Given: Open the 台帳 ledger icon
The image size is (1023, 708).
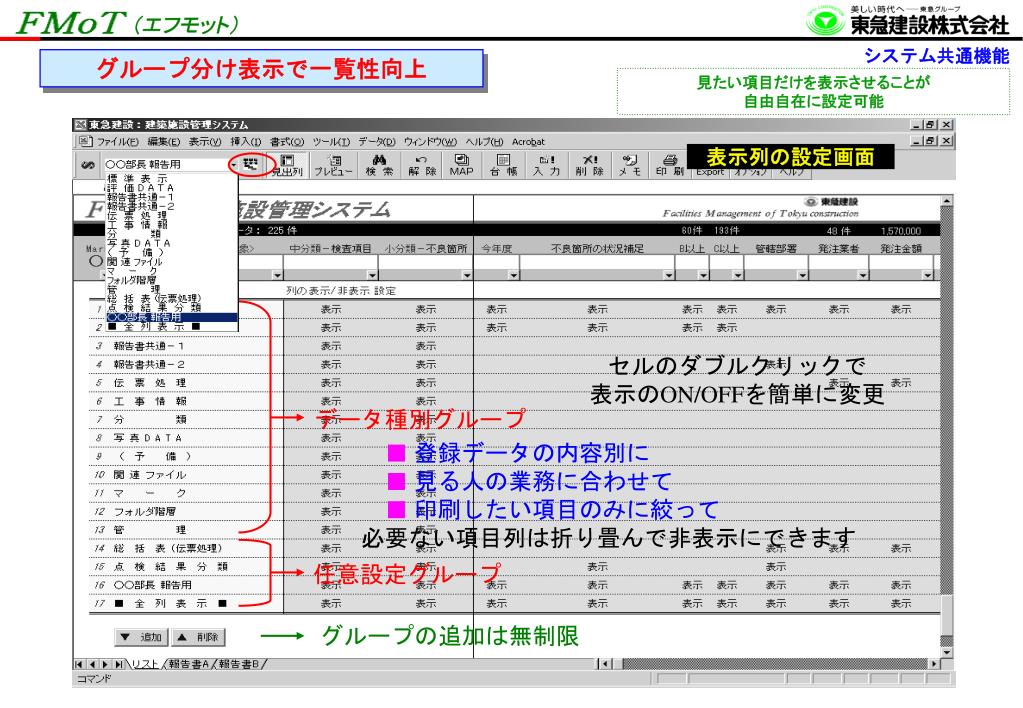Looking at the screenshot, I should 503,166.
